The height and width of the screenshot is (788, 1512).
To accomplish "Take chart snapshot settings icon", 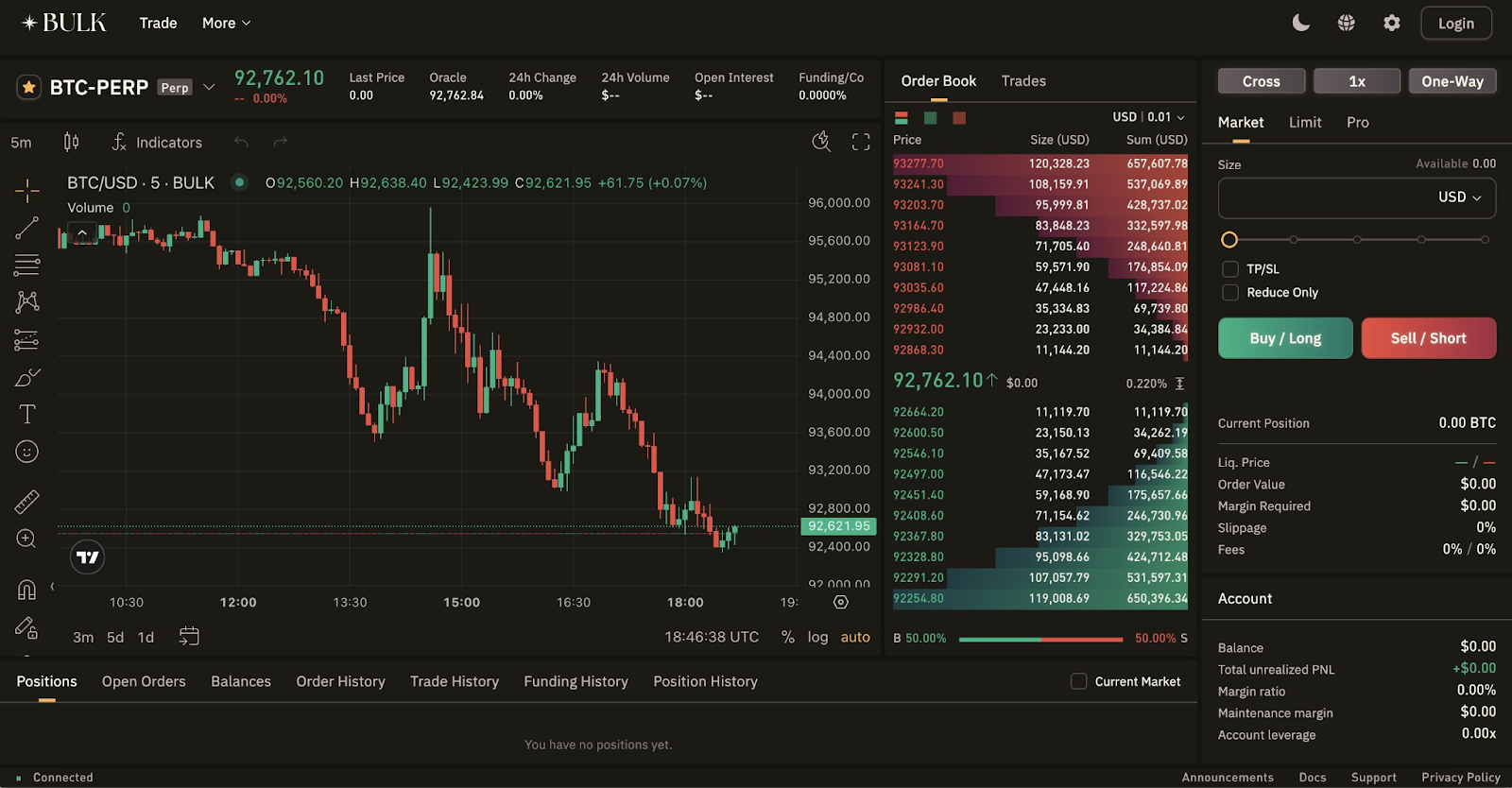I will (821, 142).
